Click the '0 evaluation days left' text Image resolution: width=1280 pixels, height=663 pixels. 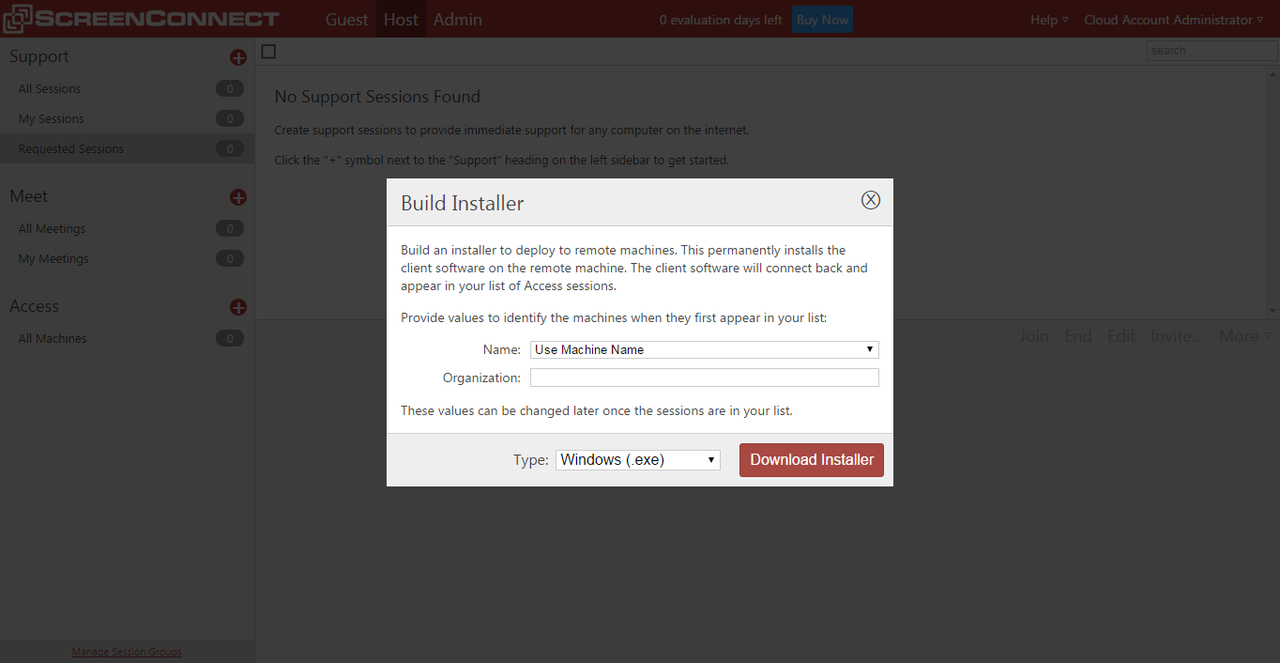[x=721, y=20]
